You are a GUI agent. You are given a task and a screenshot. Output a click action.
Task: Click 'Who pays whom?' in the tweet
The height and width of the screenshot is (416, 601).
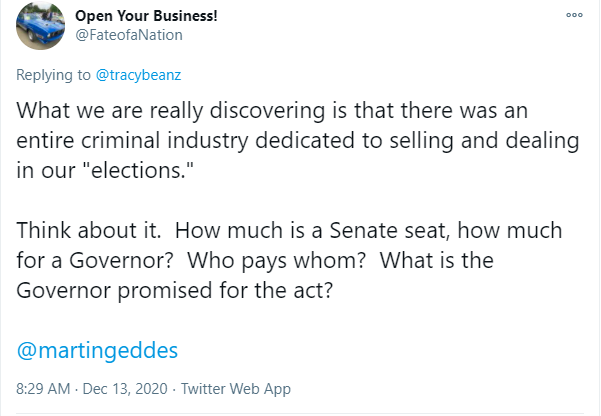(276, 260)
